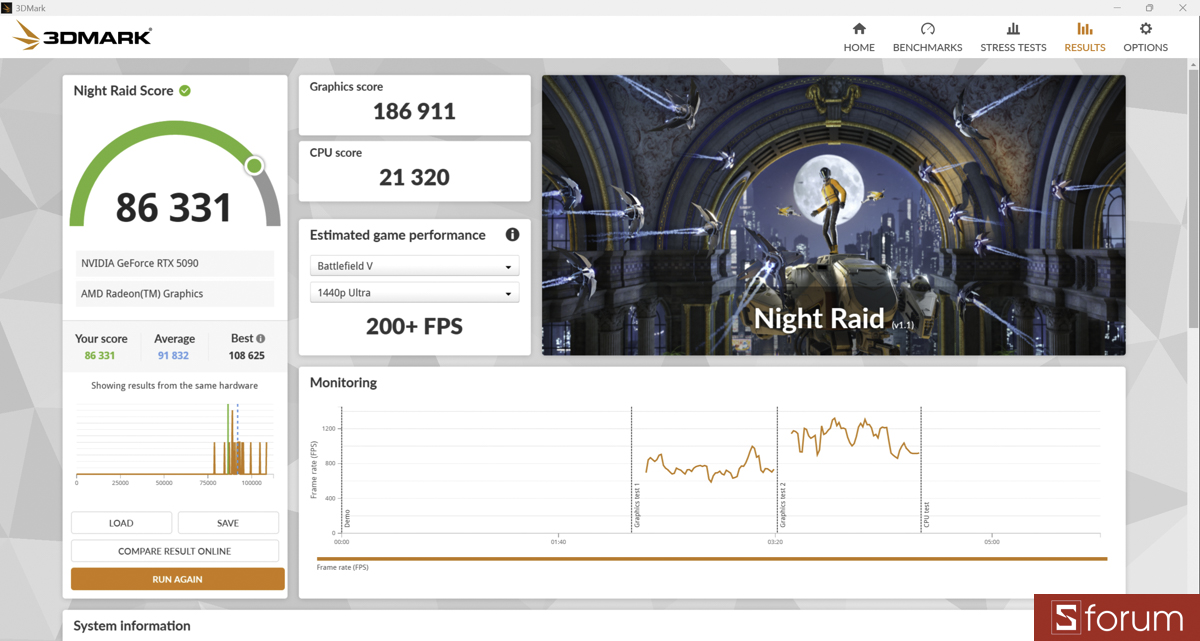Viewport: 1200px width, 641px height.
Task: Click the score distribution histogram
Action: 174,440
